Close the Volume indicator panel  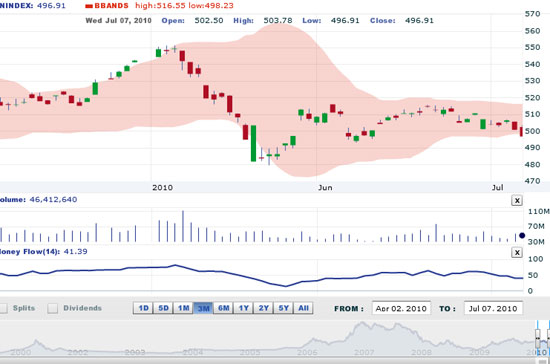517,201
